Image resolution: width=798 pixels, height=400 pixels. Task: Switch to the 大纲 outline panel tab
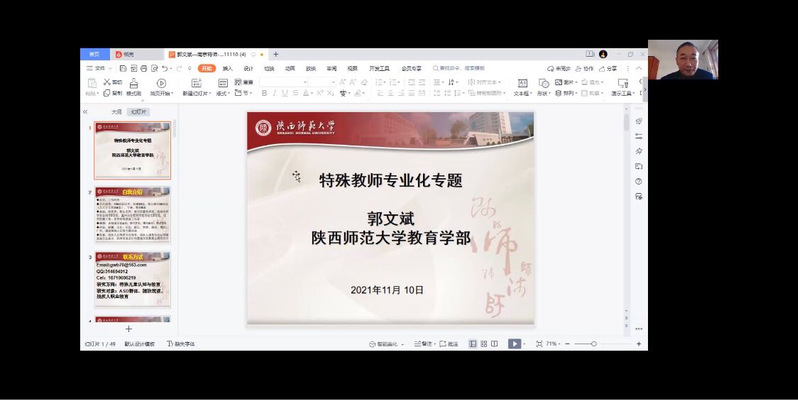pos(116,112)
